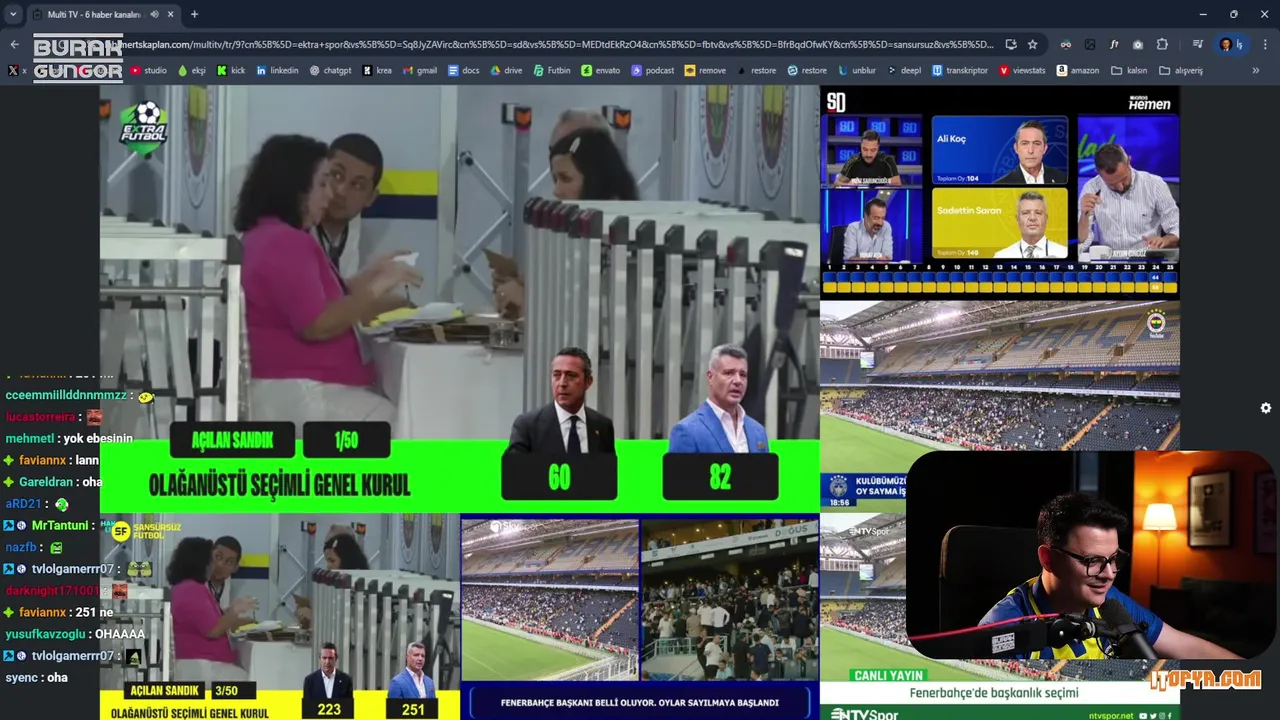This screenshot has height=720, width=1280.
Task: Click the Ali Koç vote panel stream
Action: [1000, 192]
